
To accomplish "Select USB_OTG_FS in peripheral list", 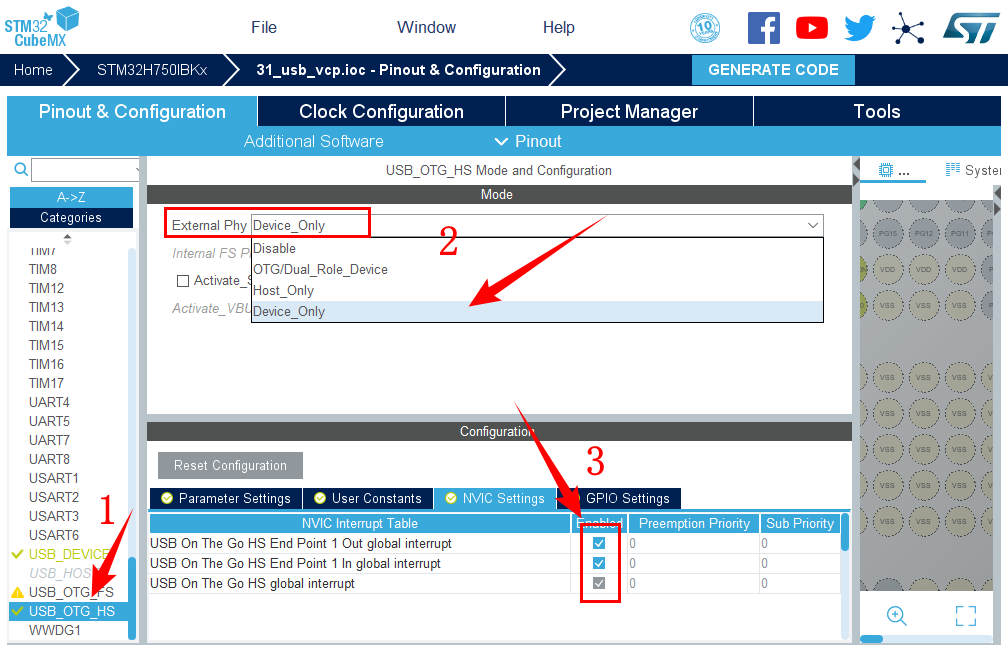I will pyautogui.click(x=71, y=592).
